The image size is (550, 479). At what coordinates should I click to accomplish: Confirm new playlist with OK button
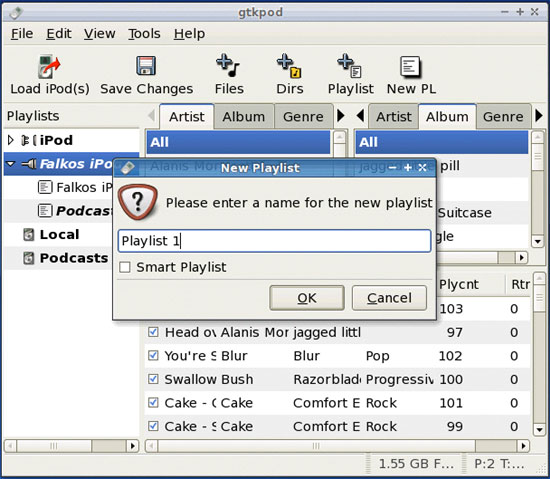point(307,298)
